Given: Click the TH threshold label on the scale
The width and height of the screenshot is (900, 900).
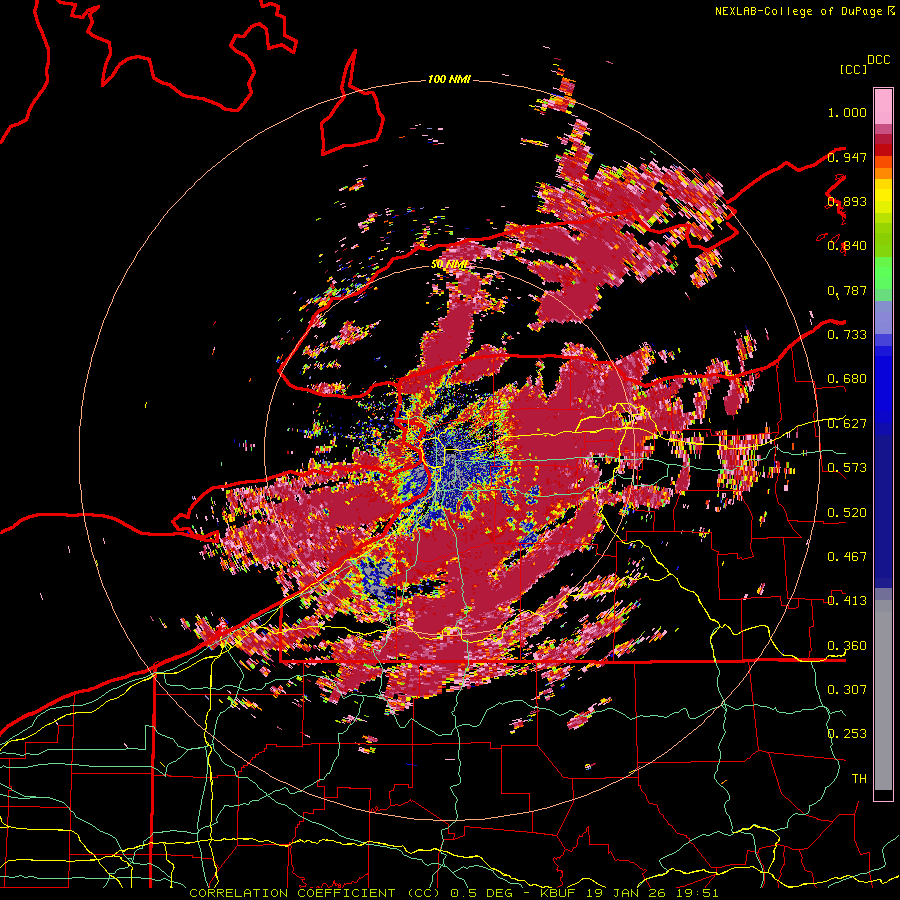Looking at the screenshot, I should pyautogui.click(x=859, y=779).
